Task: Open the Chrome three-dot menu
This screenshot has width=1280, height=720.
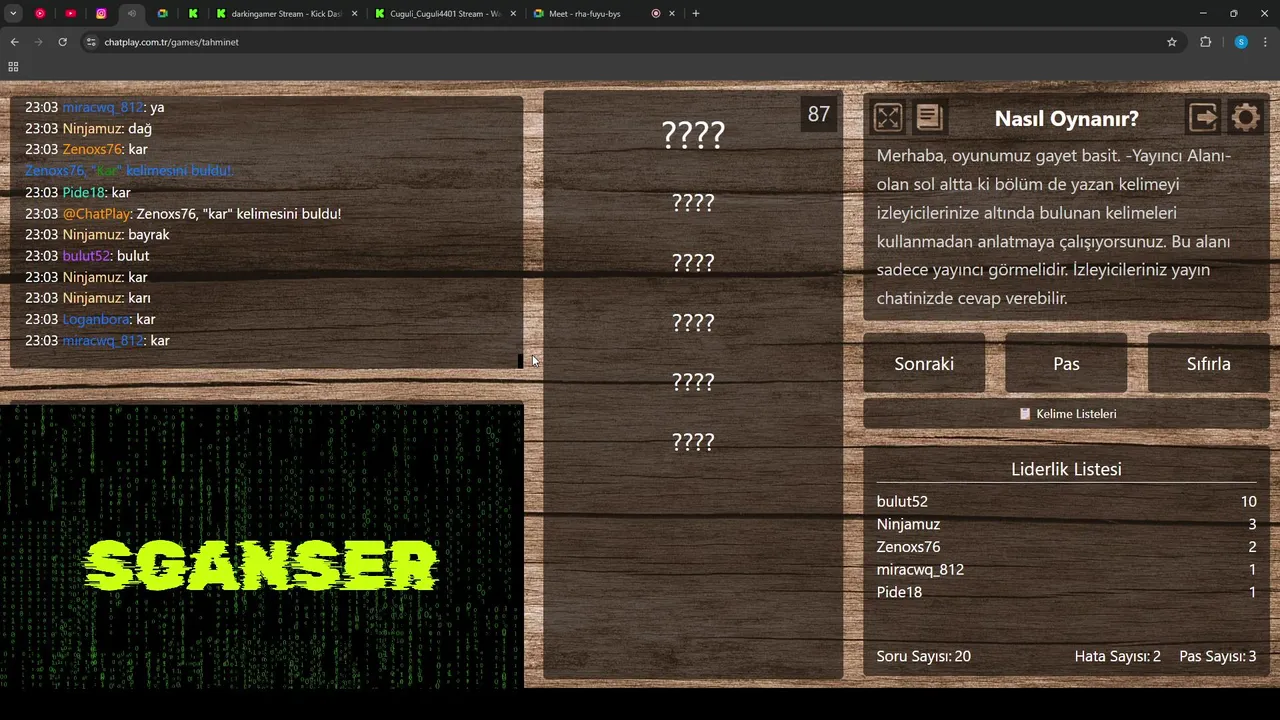Action: [x=1266, y=42]
